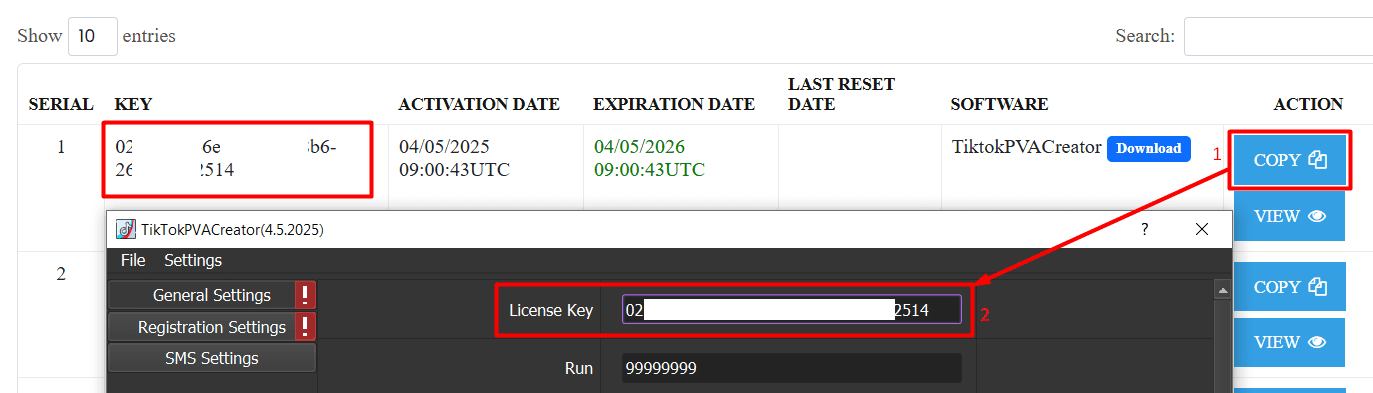Close the TikTokPVACreator window
Screen dimensions: 1373x393
click(x=1202, y=229)
